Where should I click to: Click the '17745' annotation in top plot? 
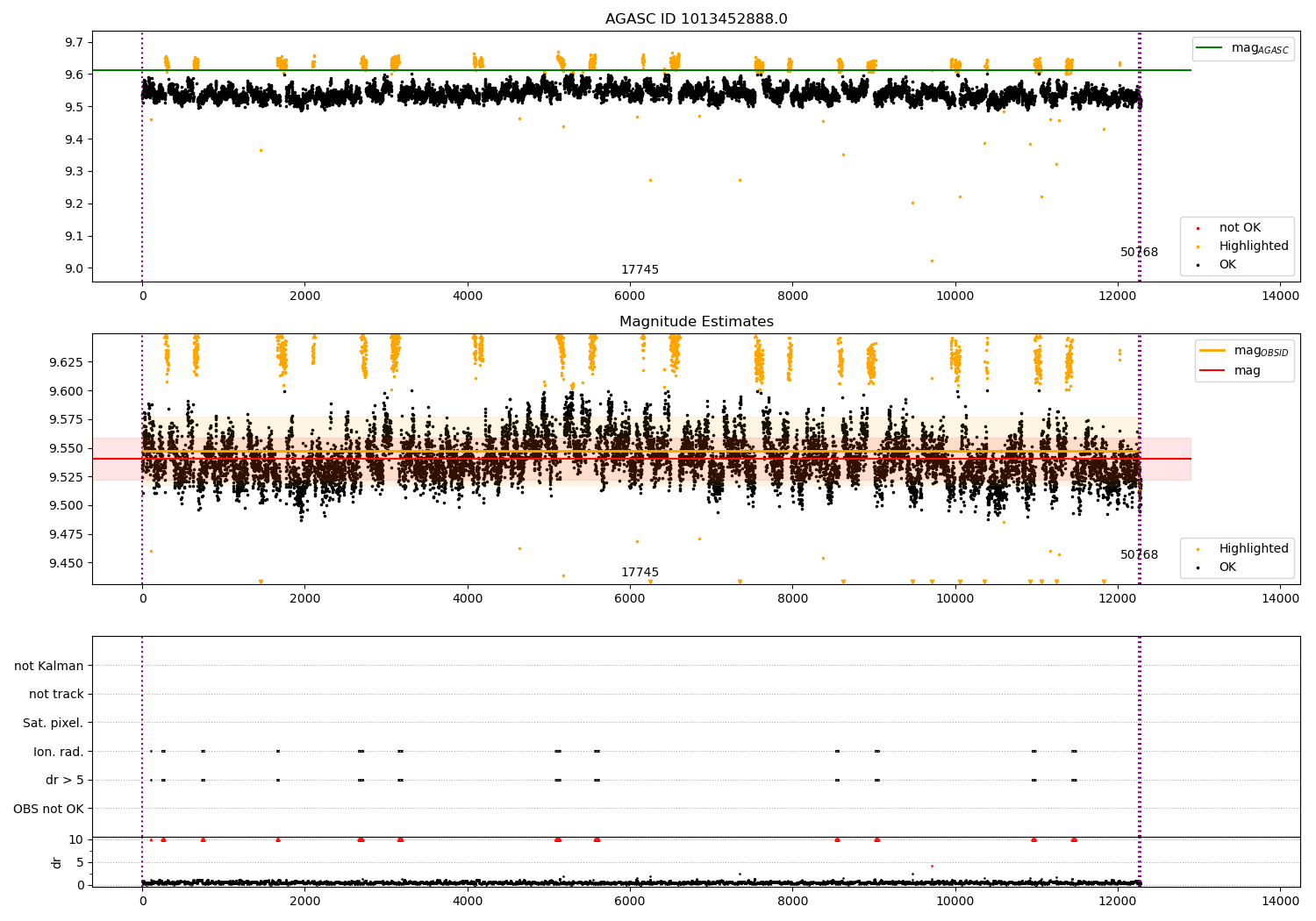640,270
